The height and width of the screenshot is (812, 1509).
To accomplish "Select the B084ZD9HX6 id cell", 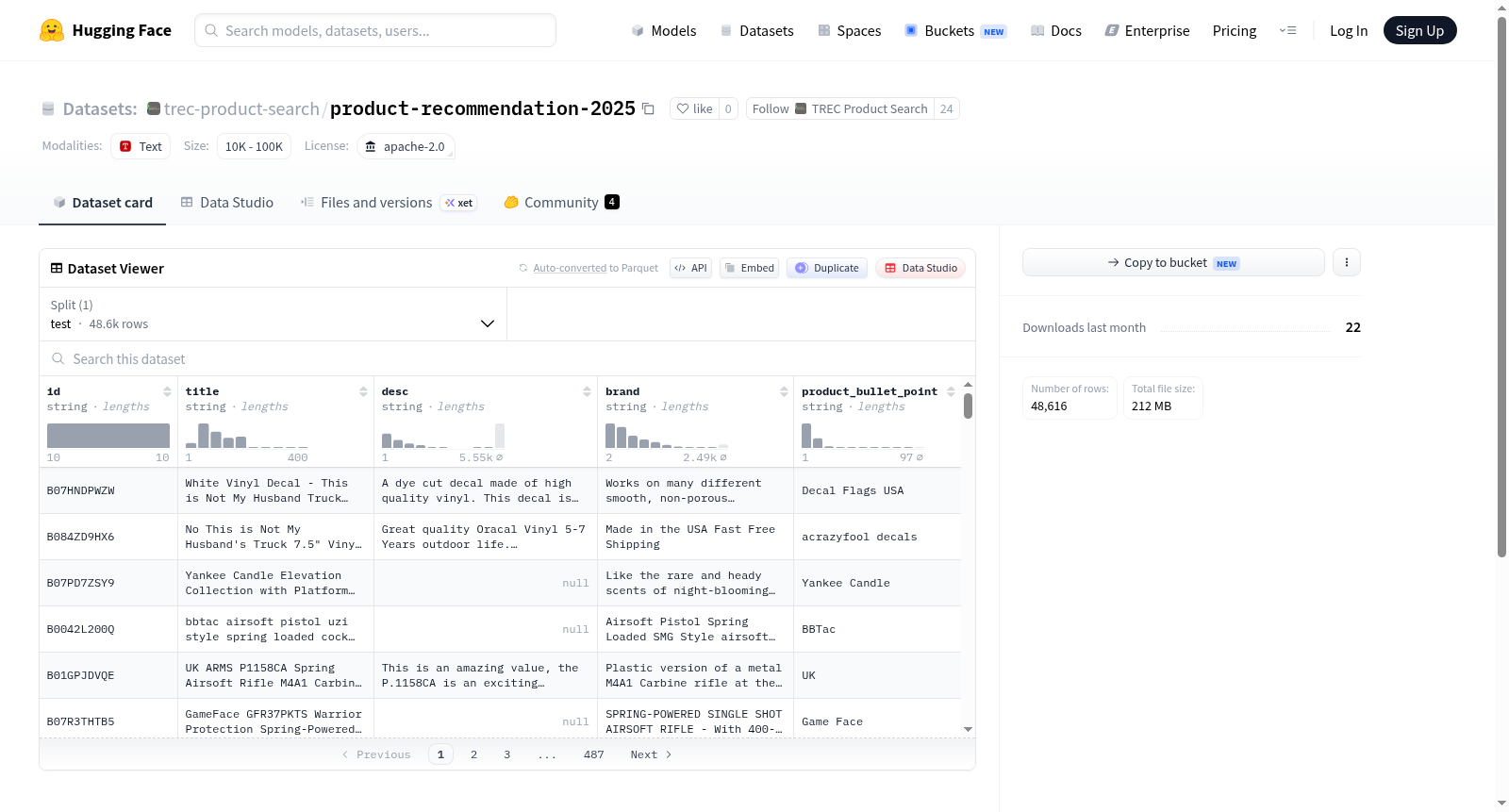I will coord(108,537).
